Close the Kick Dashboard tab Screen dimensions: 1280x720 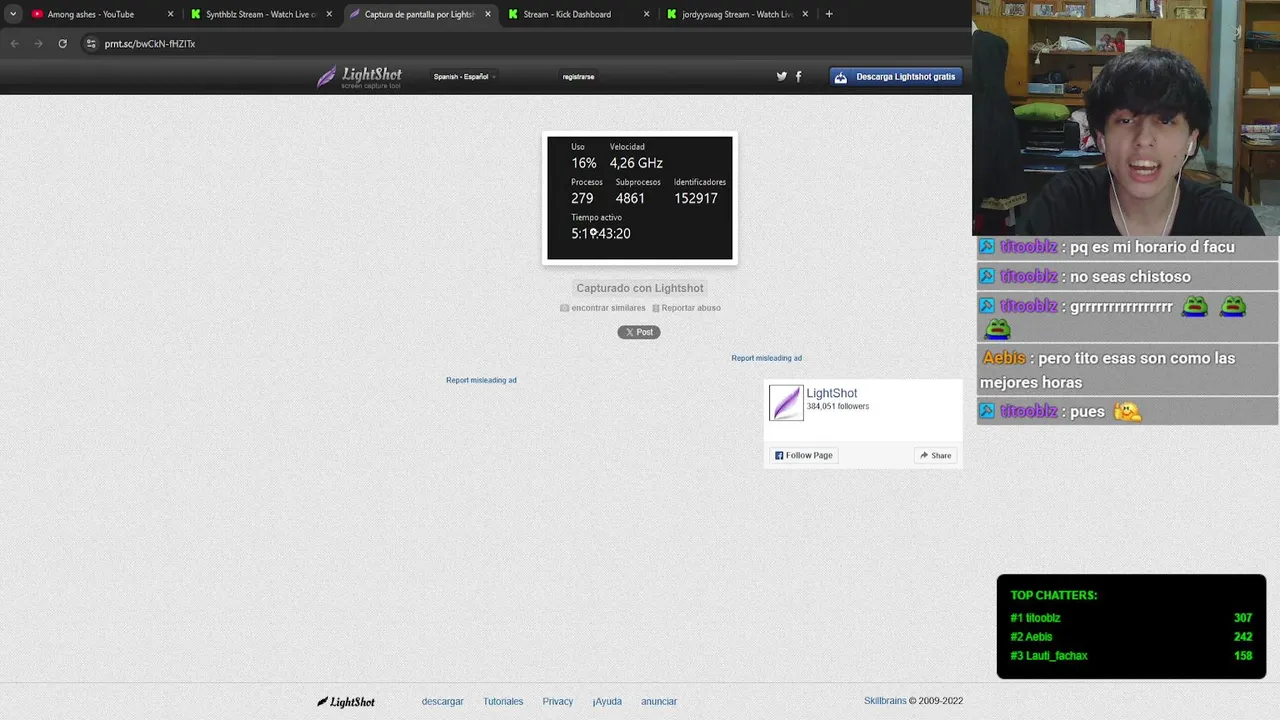tap(646, 14)
